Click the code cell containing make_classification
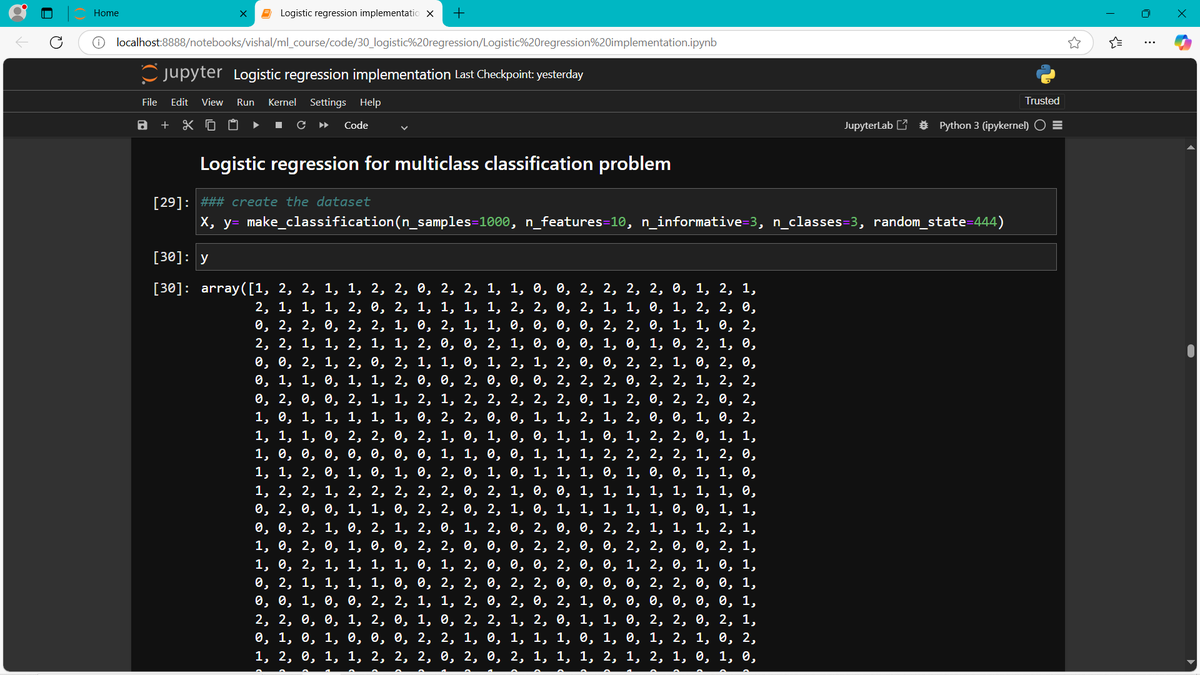 (626, 212)
